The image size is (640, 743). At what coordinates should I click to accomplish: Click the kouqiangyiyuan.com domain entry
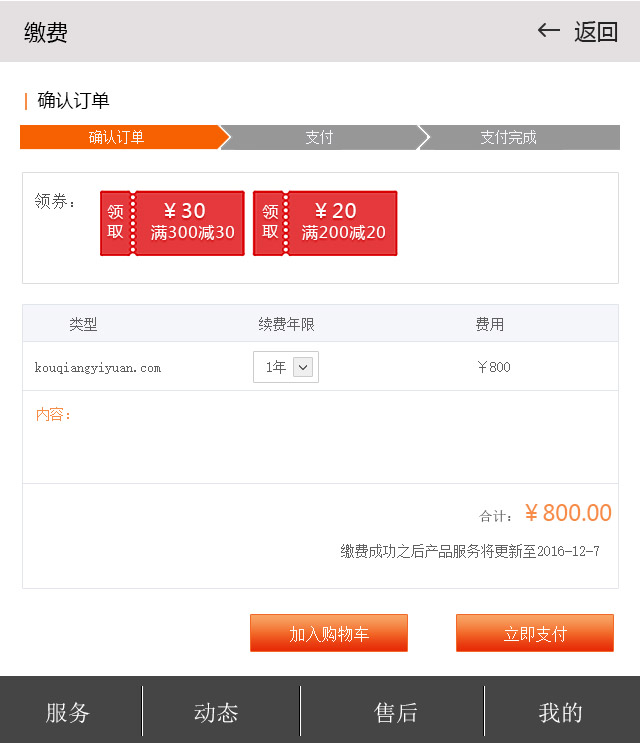click(x=98, y=368)
